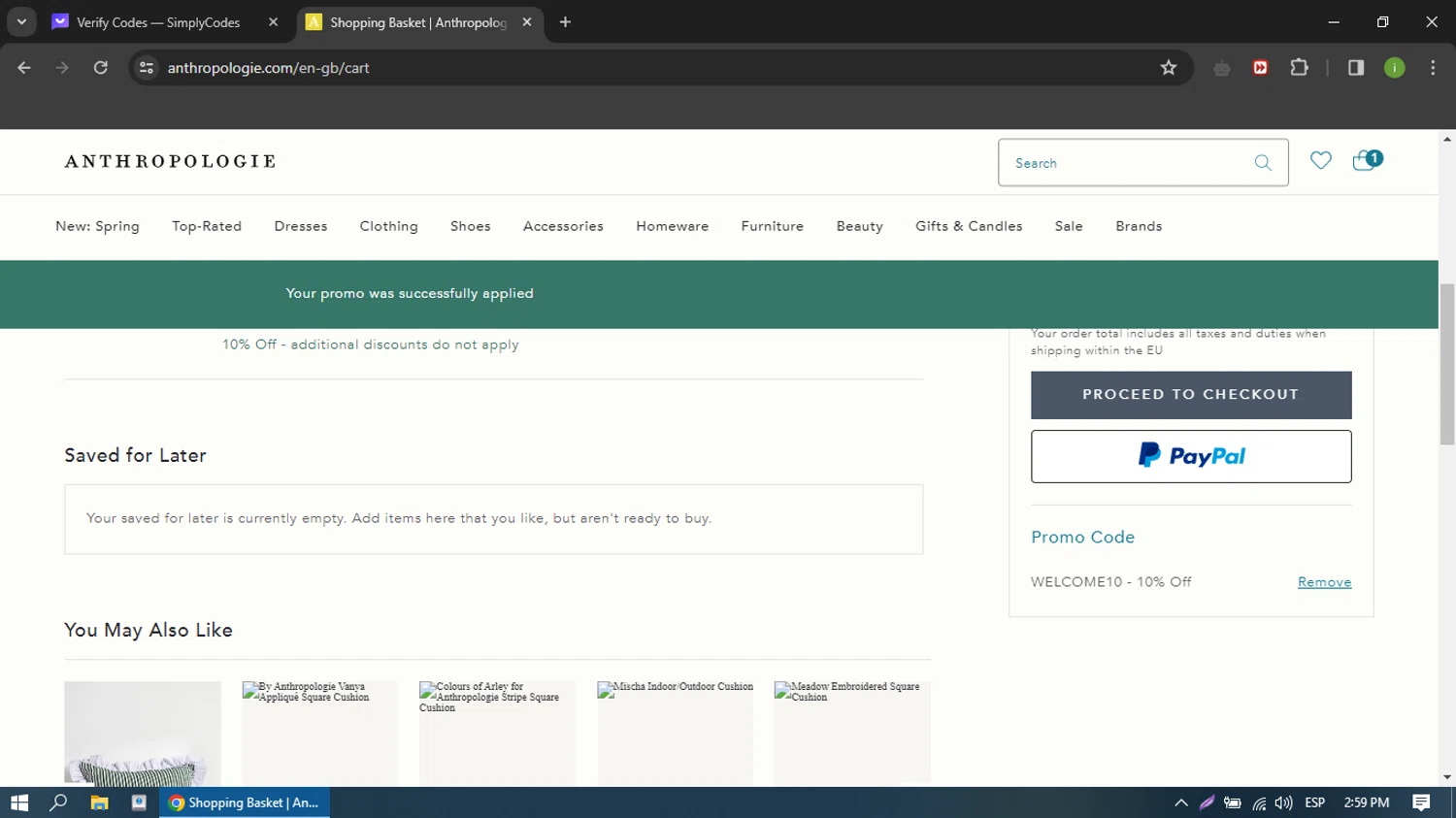
Task: Open the Windows notification center
Action: 1421,802
